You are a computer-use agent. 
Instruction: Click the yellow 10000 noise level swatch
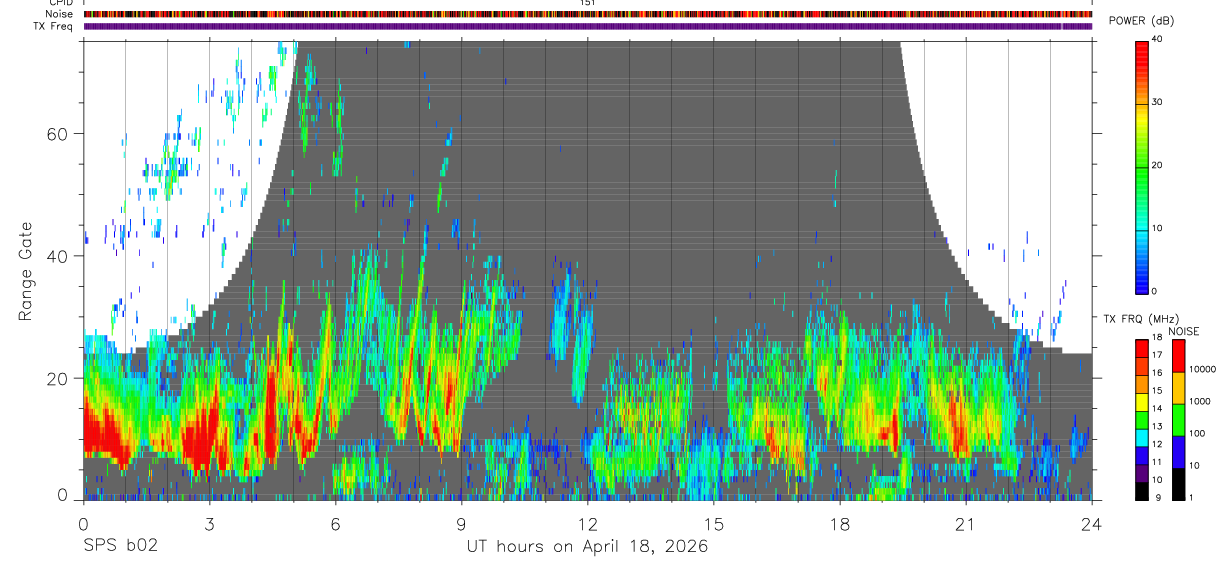pyautogui.click(x=1179, y=388)
